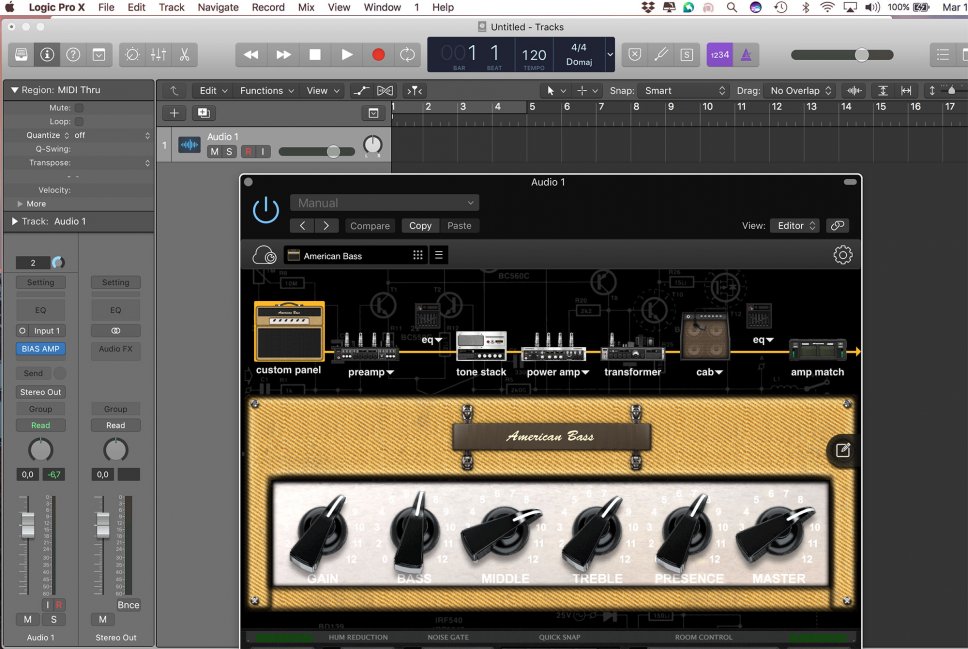Adjust the Audio 1 track volume slider
Image resolution: width=968 pixels, height=649 pixels.
coord(333,152)
